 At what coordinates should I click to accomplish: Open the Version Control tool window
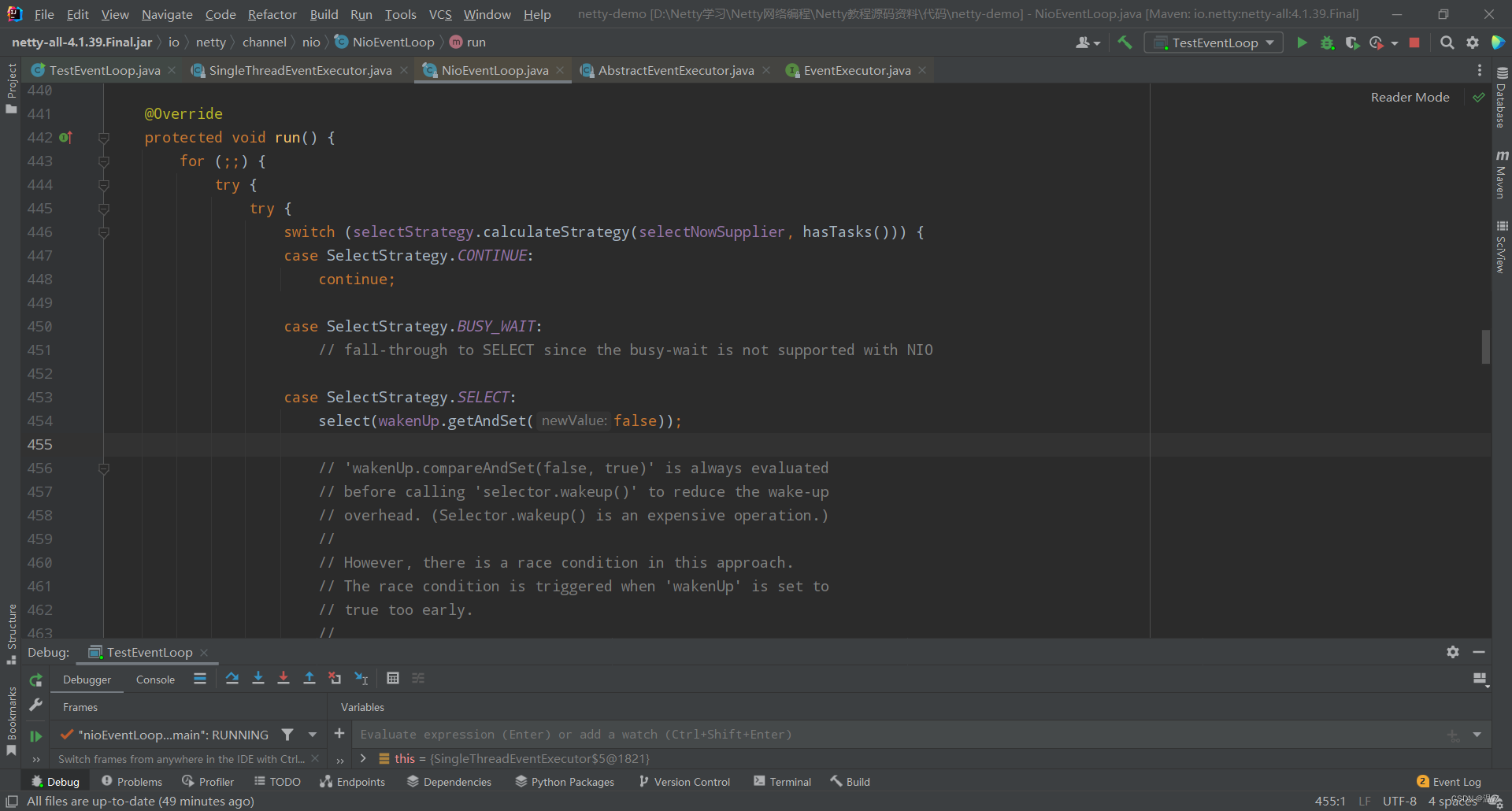(684, 782)
